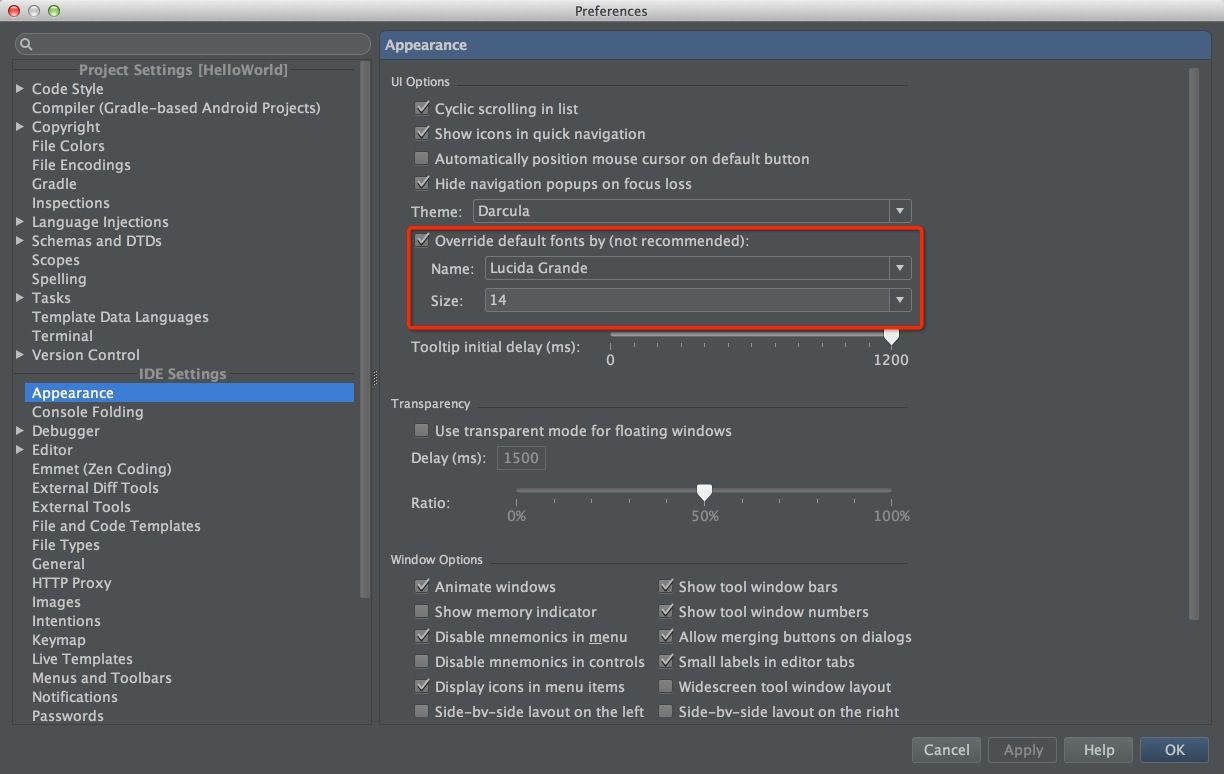Image resolution: width=1224 pixels, height=774 pixels.
Task: Enable Automatically position mouse cursor checkbox
Action: pyautogui.click(x=421, y=159)
